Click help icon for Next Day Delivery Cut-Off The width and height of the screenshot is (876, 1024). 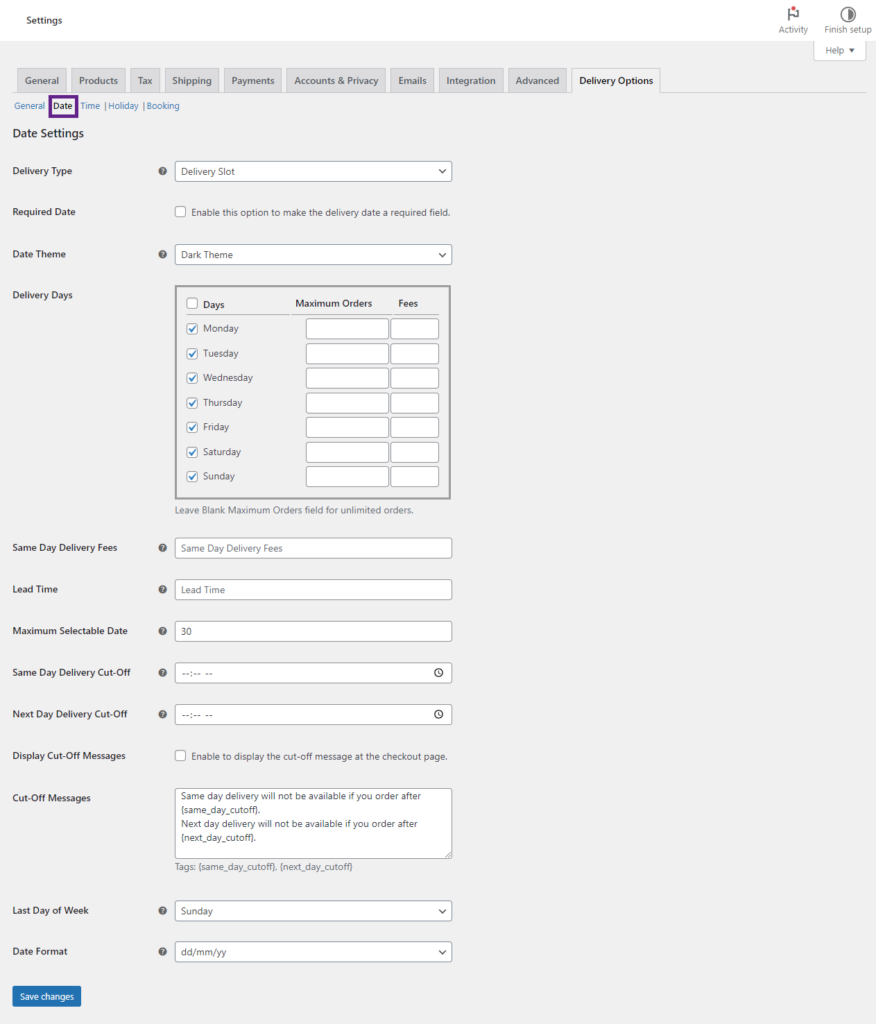(163, 714)
